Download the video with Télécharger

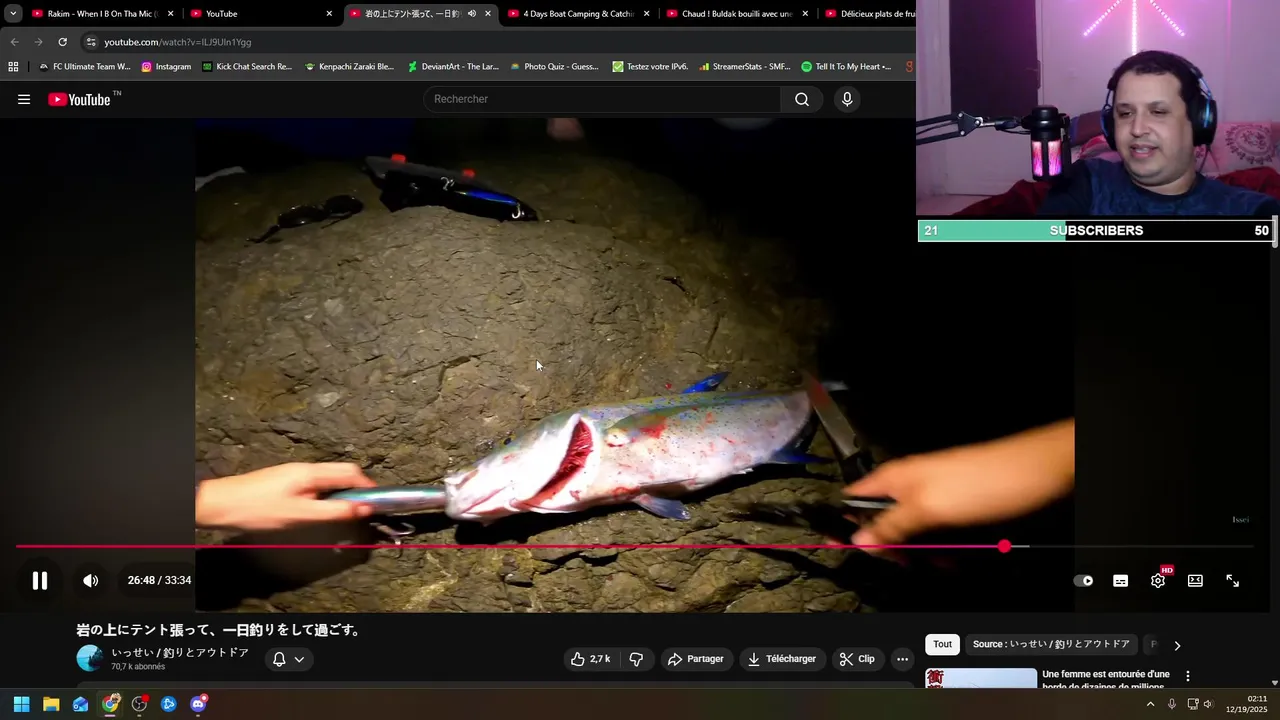(782, 659)
